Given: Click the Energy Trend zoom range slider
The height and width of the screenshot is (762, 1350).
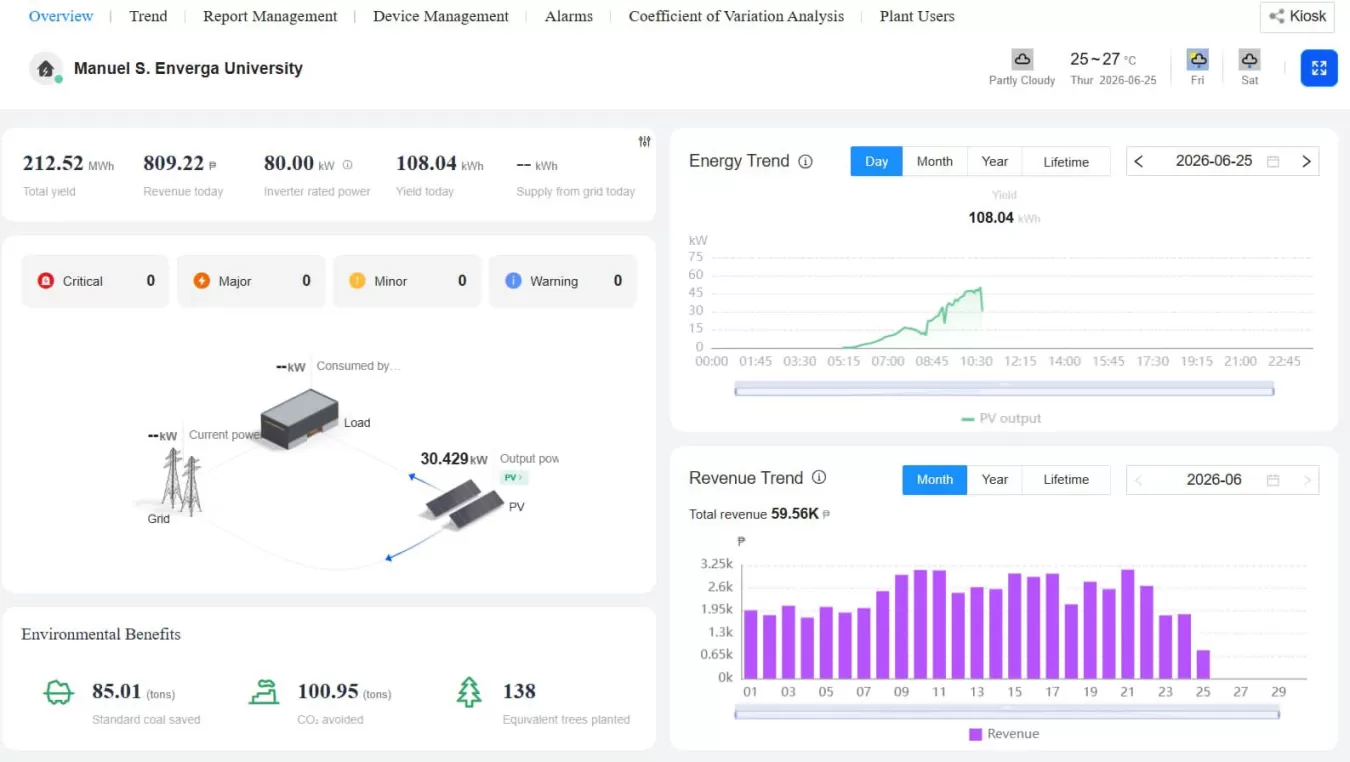Looking at the screenshot, I should (1004, 390).
